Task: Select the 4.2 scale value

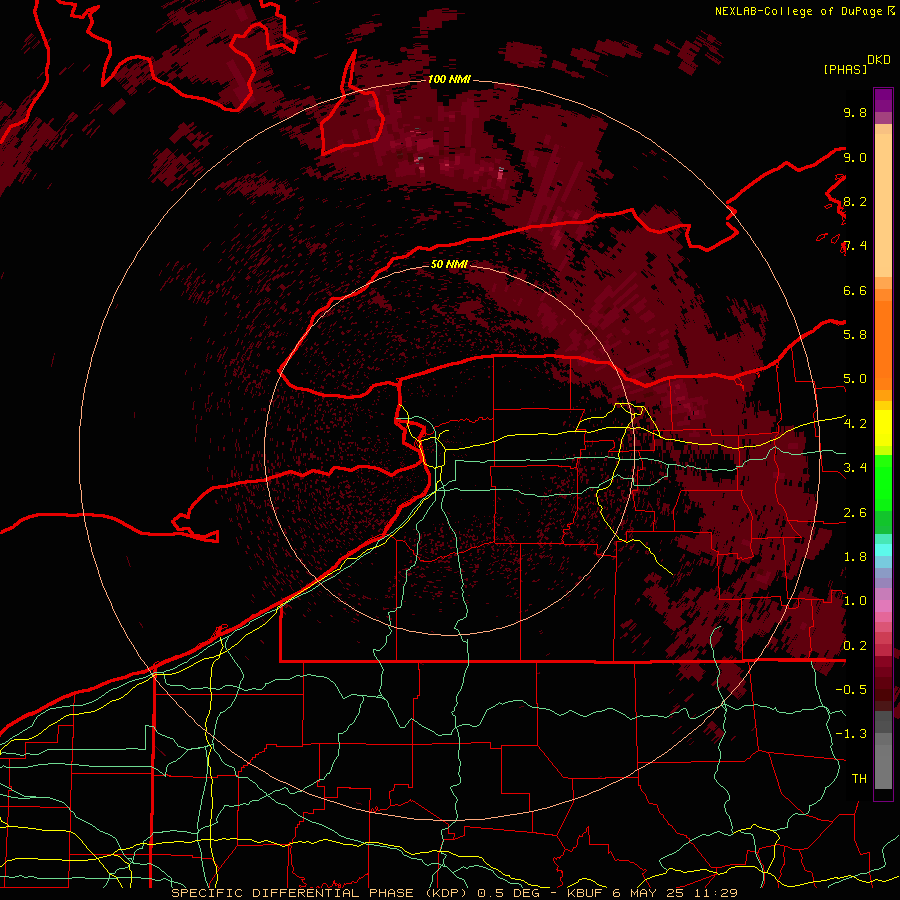Action: [x=855, y=424]
